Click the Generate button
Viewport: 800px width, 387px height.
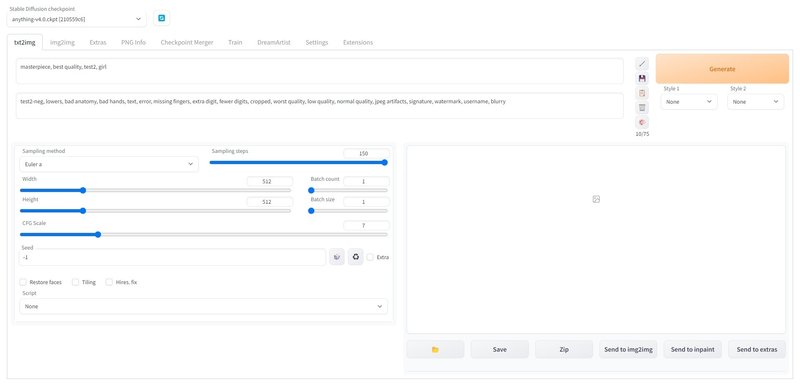pos(722,69)
